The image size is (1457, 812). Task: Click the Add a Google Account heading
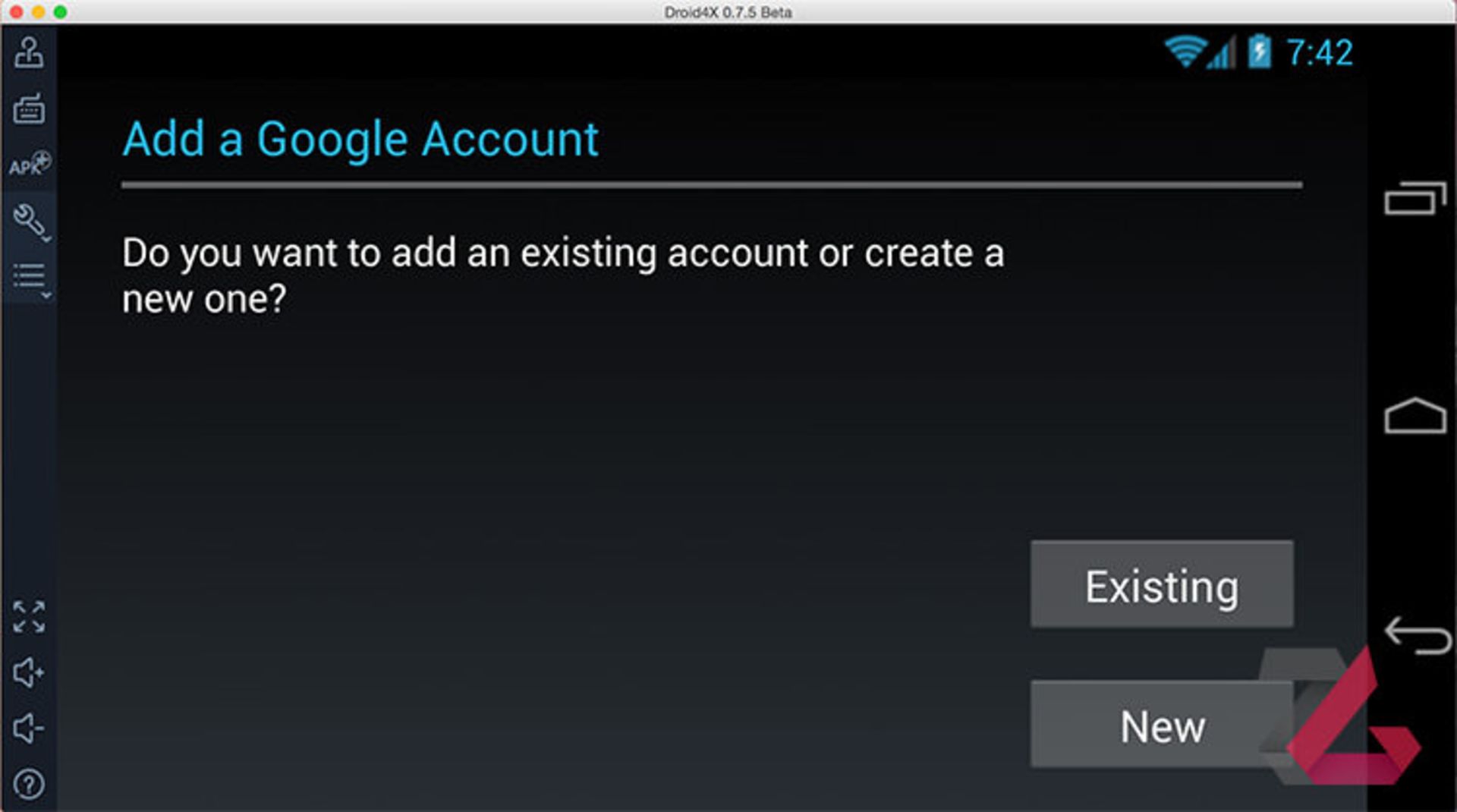pos(360,140)
